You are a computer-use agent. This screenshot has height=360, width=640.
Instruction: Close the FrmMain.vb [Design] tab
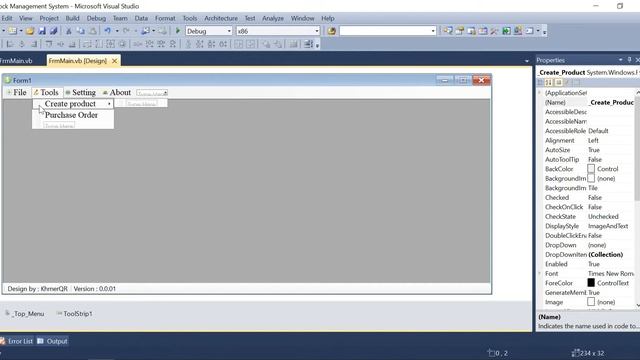[115, 61]
